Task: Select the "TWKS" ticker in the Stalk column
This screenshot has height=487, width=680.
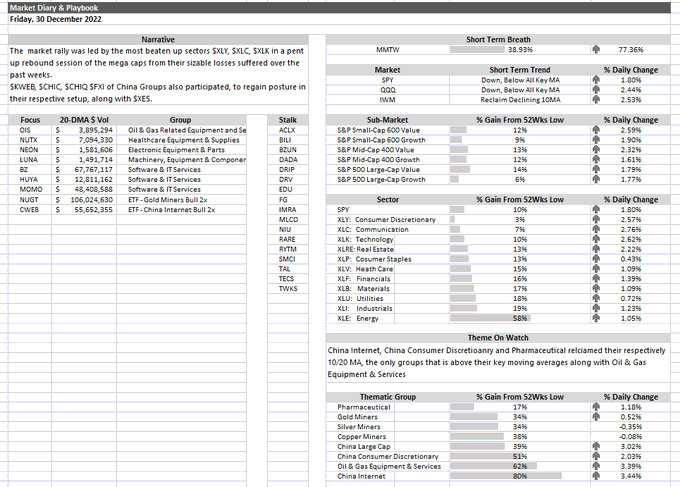Action: [288, 288]
